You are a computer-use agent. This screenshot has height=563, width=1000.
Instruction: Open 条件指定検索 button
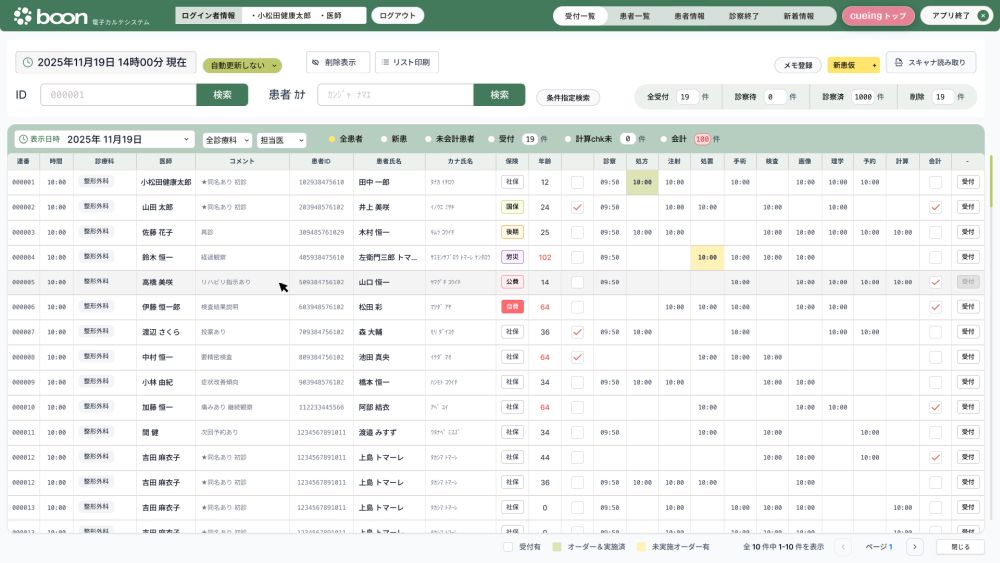click(x=568, y=98)
